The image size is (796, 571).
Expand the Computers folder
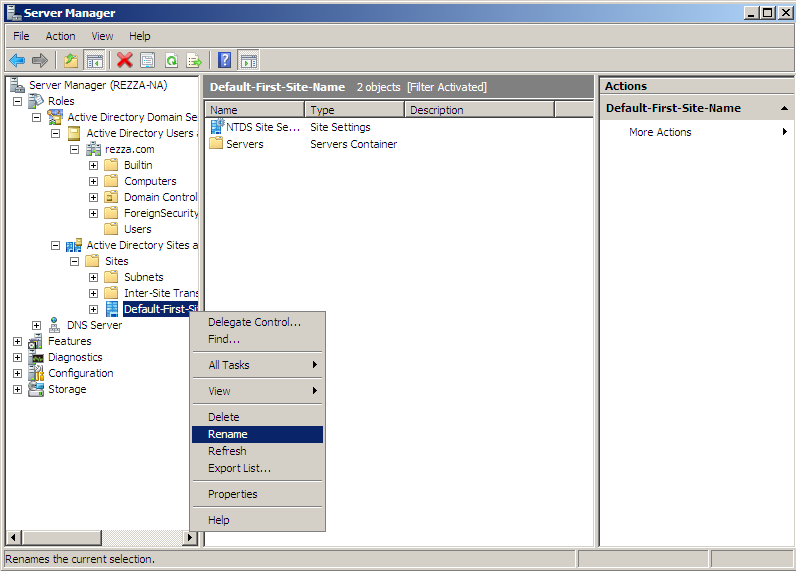pos(93,181)
